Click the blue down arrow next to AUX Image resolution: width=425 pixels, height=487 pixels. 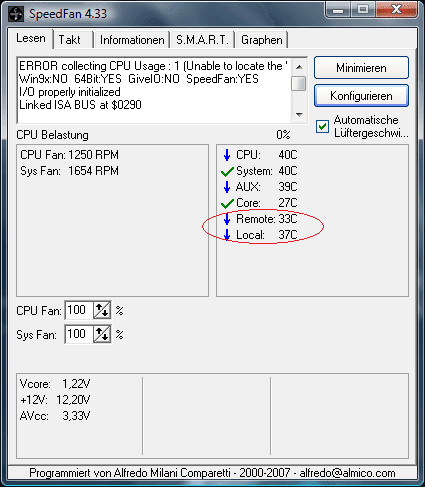[x=227, y=187]
